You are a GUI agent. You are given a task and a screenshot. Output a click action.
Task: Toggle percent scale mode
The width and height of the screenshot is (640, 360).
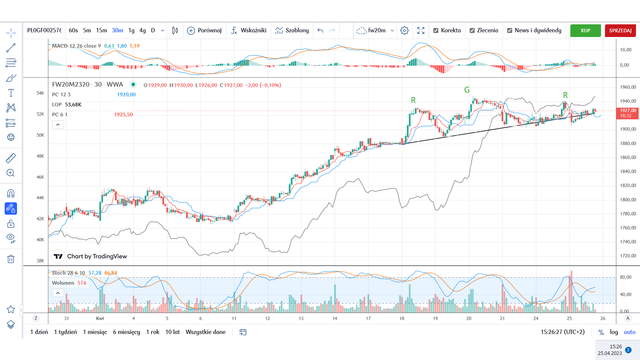pyautogui.click(x=601, y=332)
